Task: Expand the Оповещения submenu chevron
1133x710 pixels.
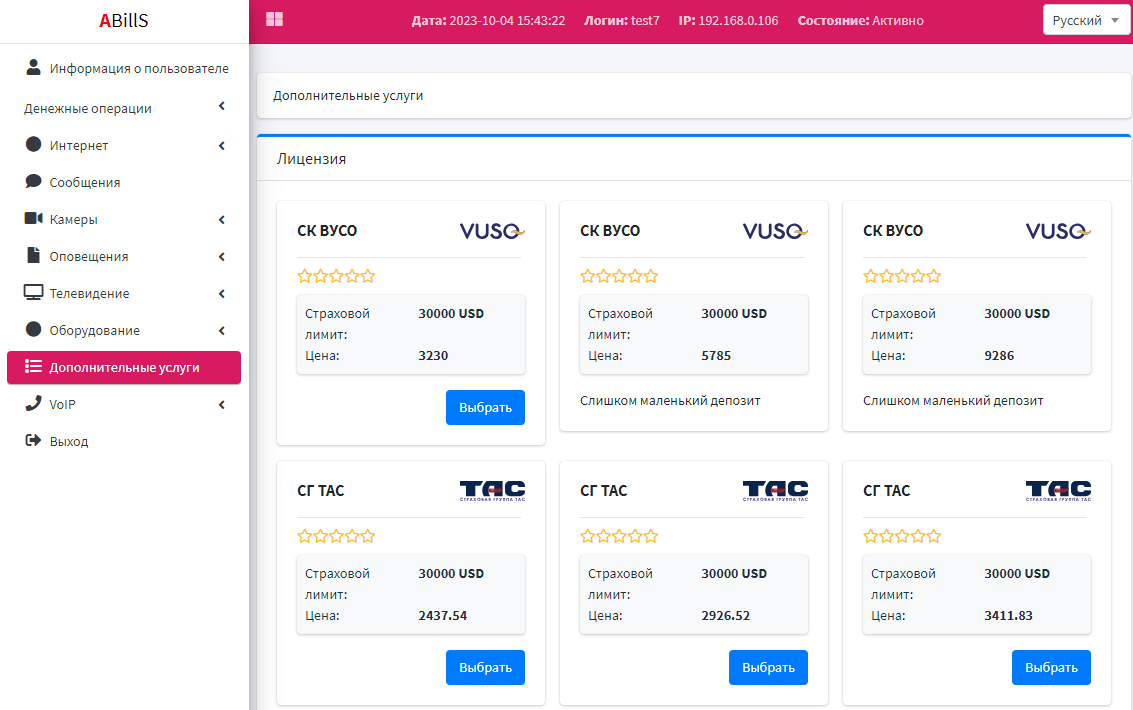Action: (222, 256)
